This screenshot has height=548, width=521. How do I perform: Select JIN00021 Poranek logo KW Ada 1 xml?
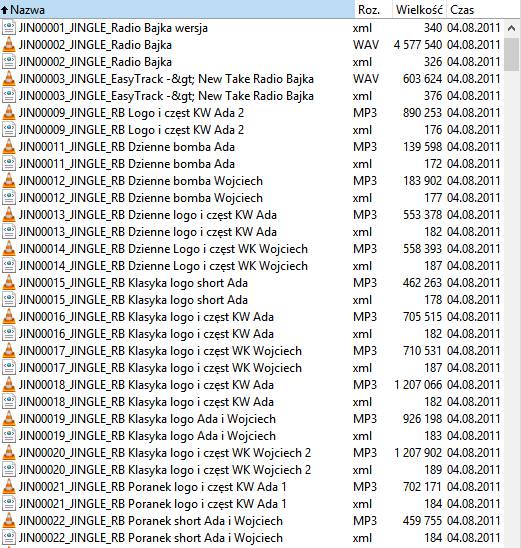coord(252,504)
